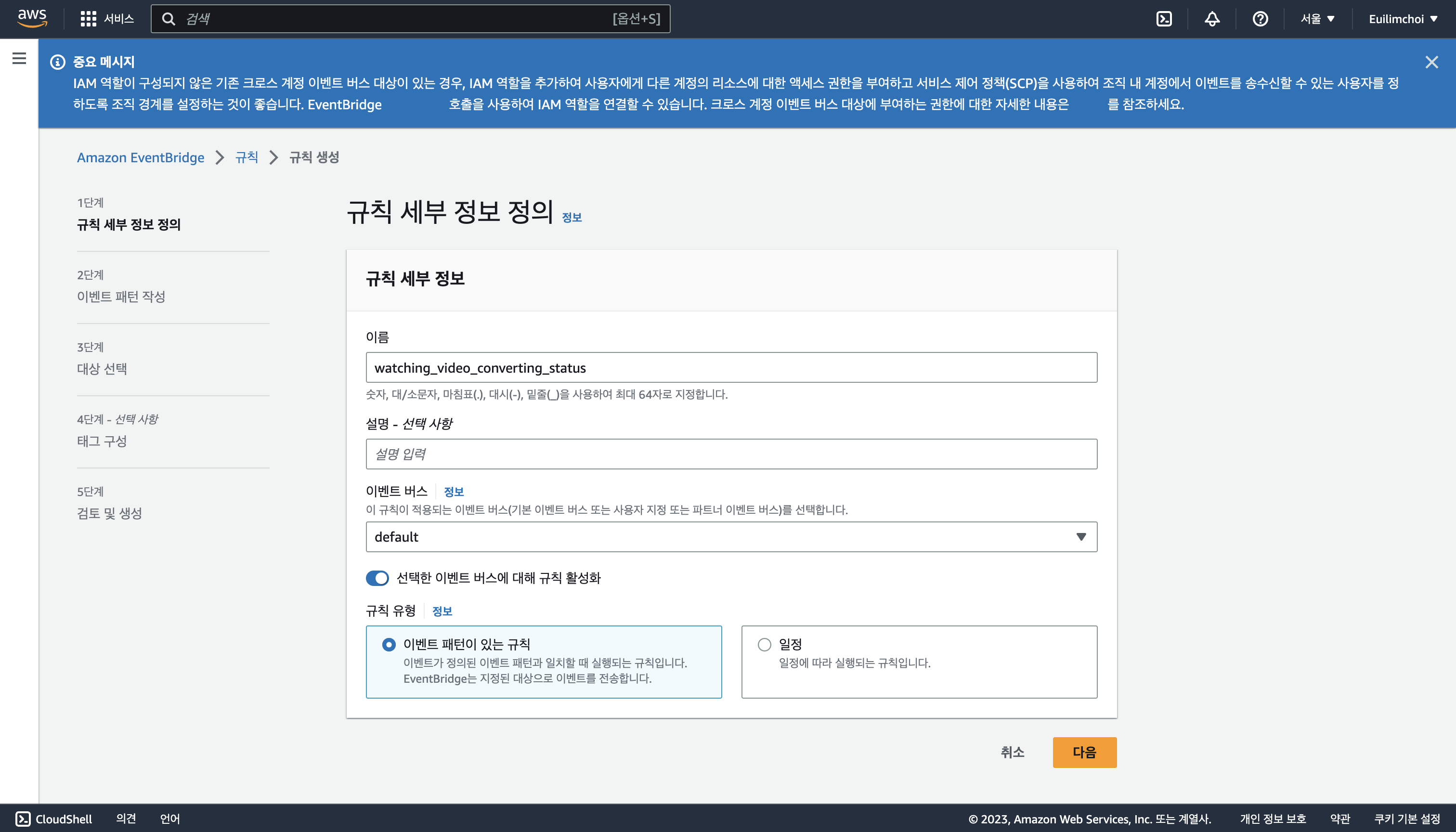Select step 5 review and create
The image size is (1456, 832).
point(109,513)
